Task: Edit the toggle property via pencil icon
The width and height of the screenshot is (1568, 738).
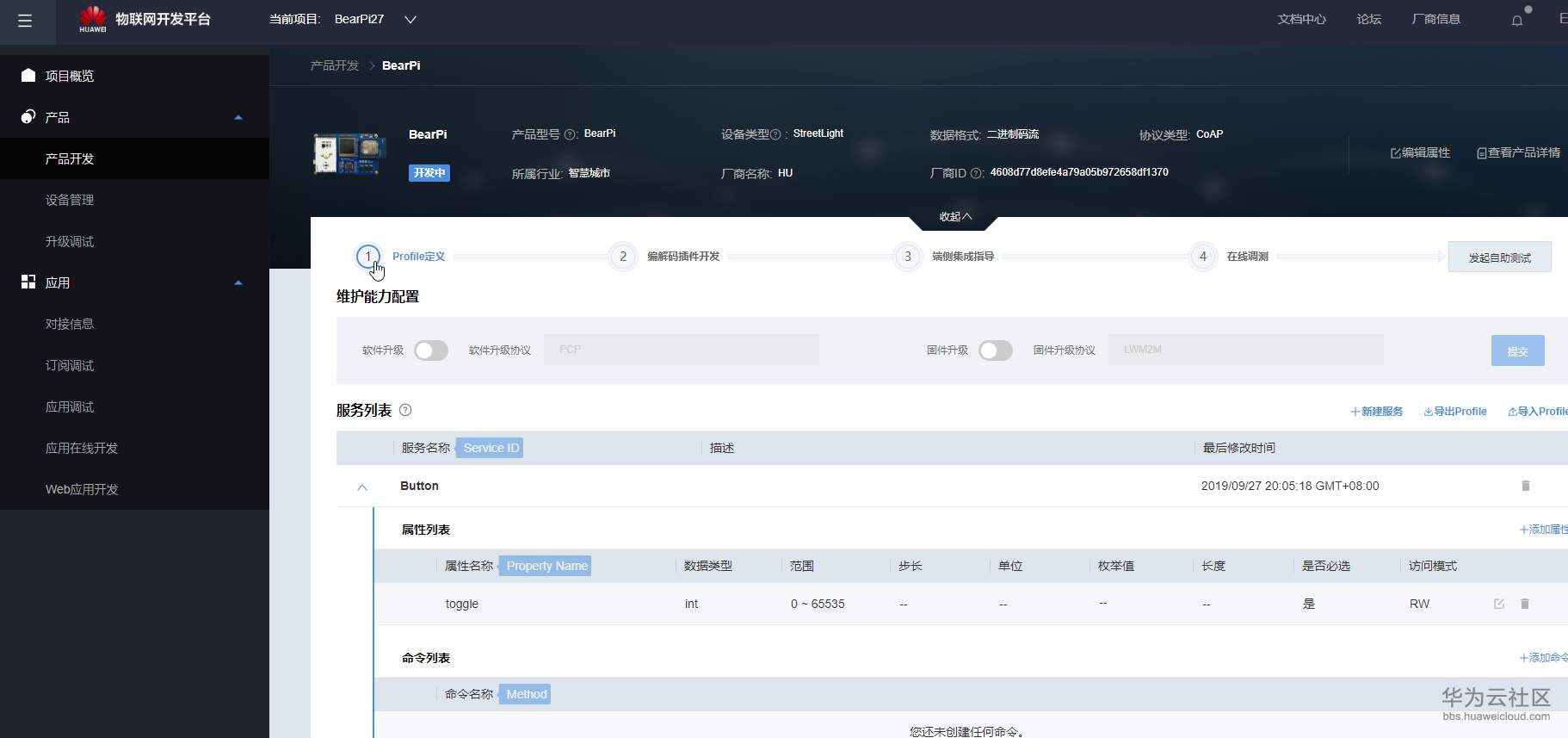Action: 1499,604
